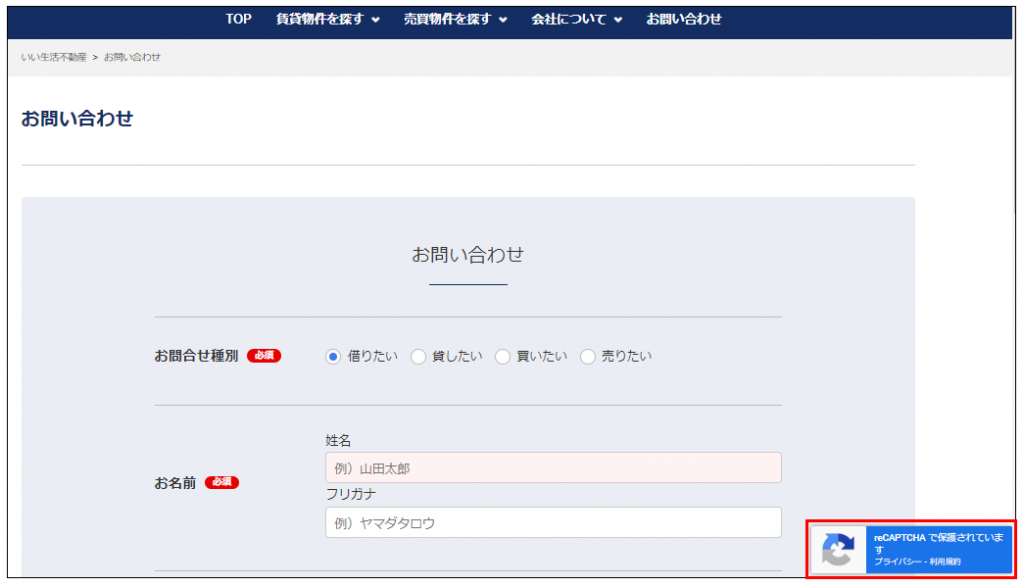1024x587 pixels.
Task: Click the 必須 badge beside お名前
Action: pyautogui.click(x=222, y=483)
